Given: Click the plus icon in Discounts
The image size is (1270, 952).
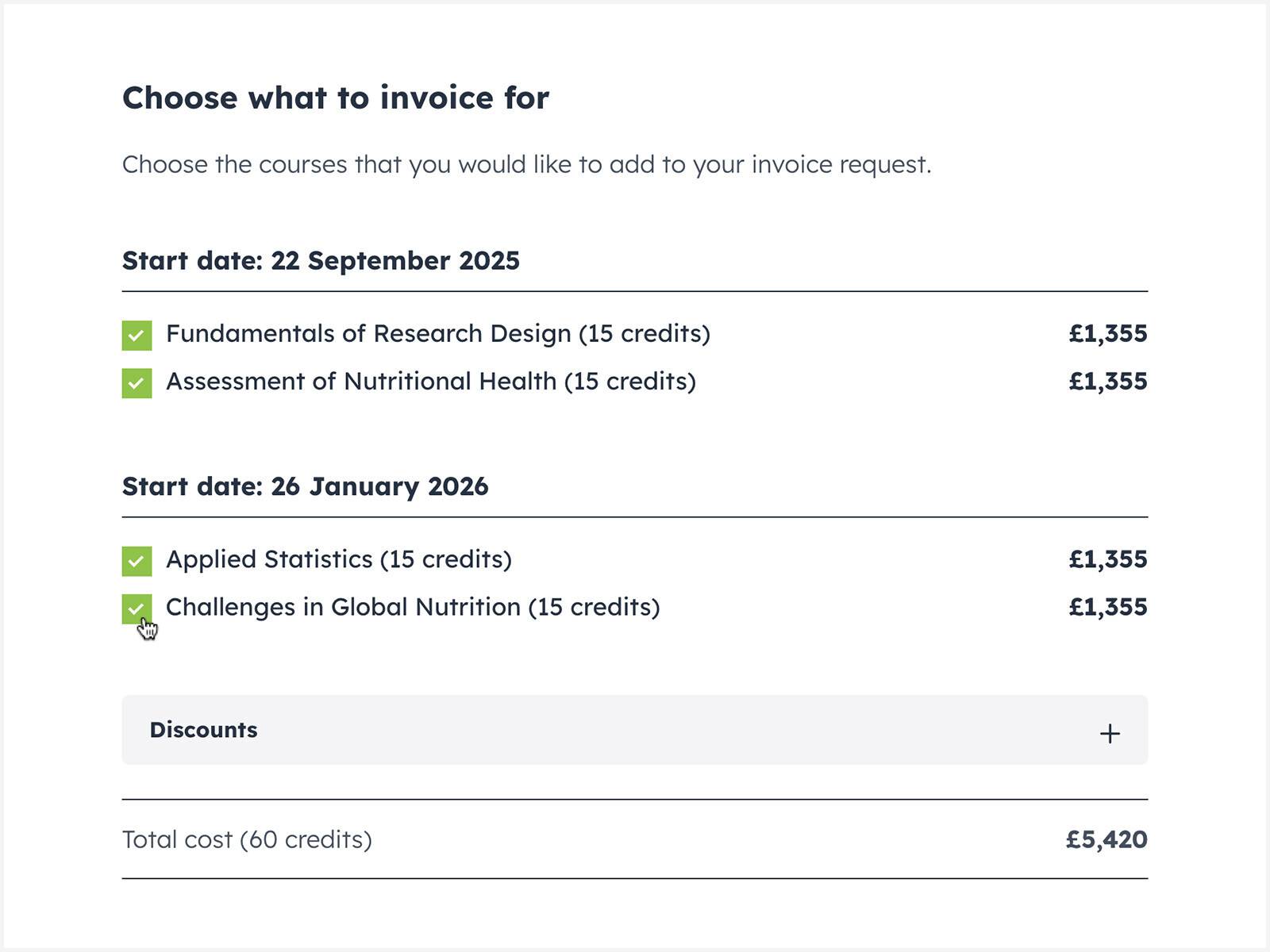Looking at the screenshot, I should click(1109, 733).
